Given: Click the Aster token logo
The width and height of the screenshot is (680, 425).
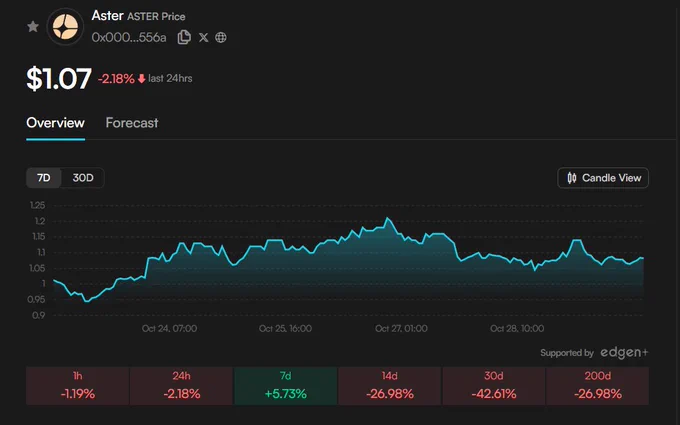Looking at the screenshot, I should point(65,27).
